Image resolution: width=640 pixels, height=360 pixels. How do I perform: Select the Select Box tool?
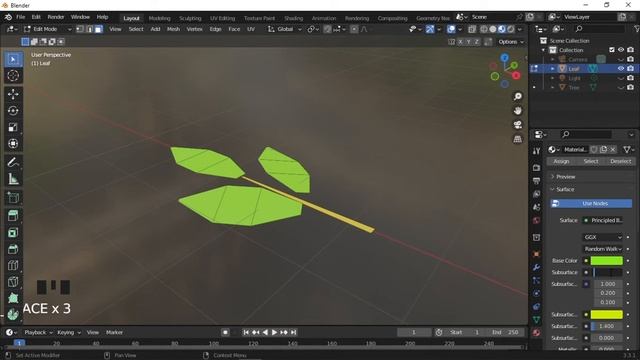click(13, 60)
